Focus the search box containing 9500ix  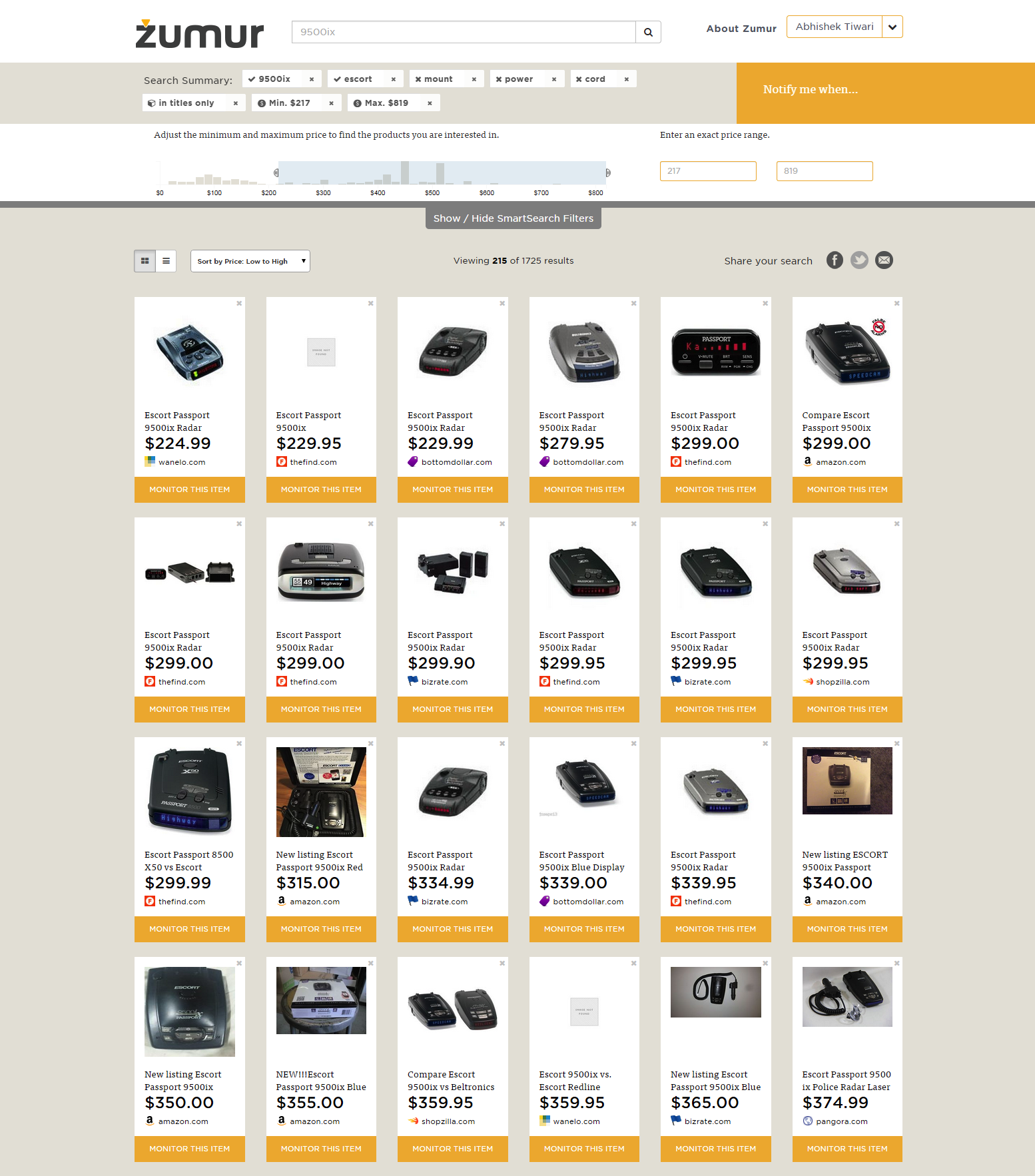click(x=464, y=32)
